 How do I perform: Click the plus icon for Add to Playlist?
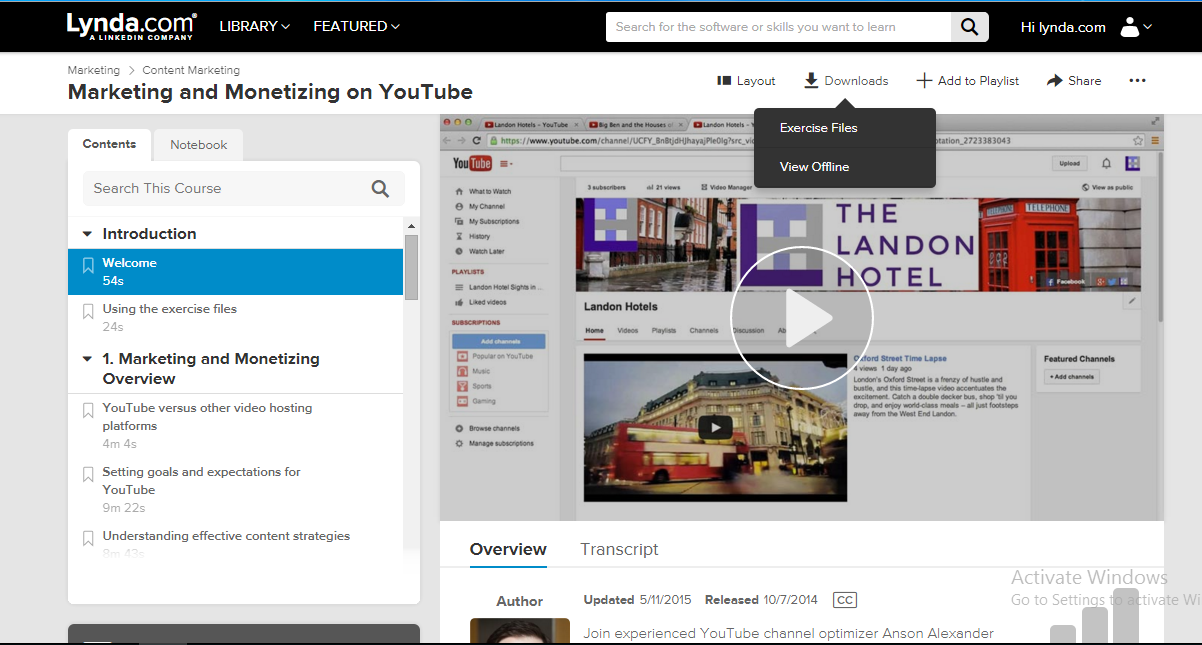(x=924, y=80)
